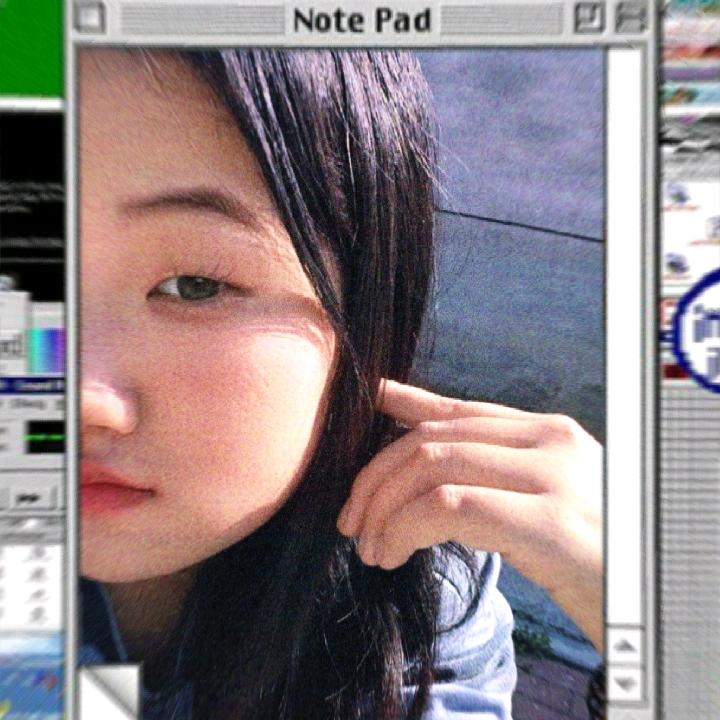720x720 pixels.
Task: Collapse Note Pad with the windowshade box
Action: (630, 17)
